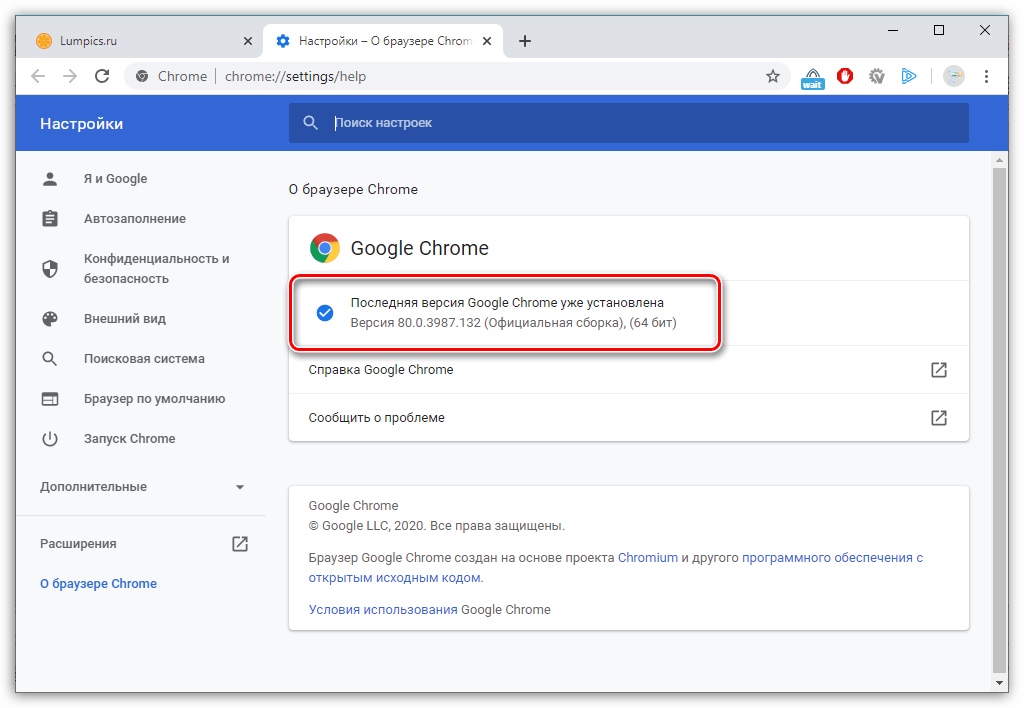Click the address bar URL chrome://settings/help
Image resolution: width=1024 pixels, height=708 pixels.
pos(295,76)
